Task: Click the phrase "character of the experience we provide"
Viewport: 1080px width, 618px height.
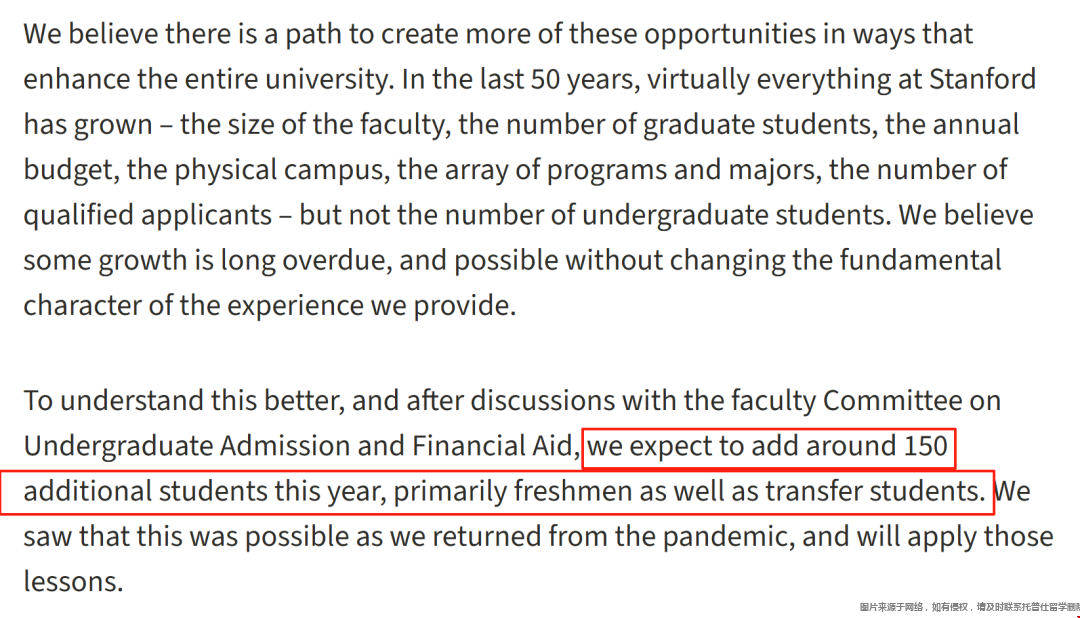Action: click(267, 306)
